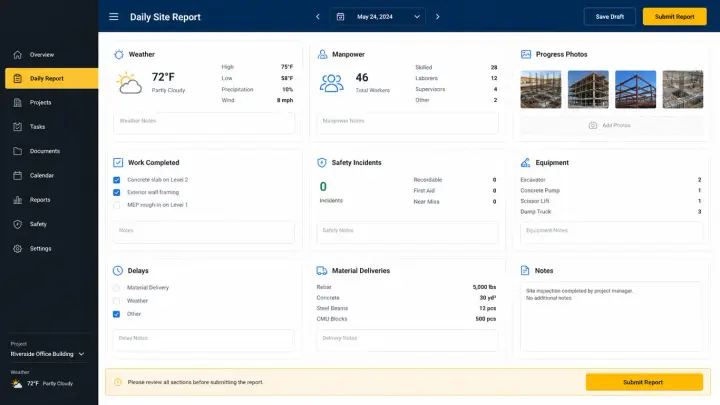Click the Skilled workers count row
The width and height of the screenshot is (720, 405).
(456, 68)
